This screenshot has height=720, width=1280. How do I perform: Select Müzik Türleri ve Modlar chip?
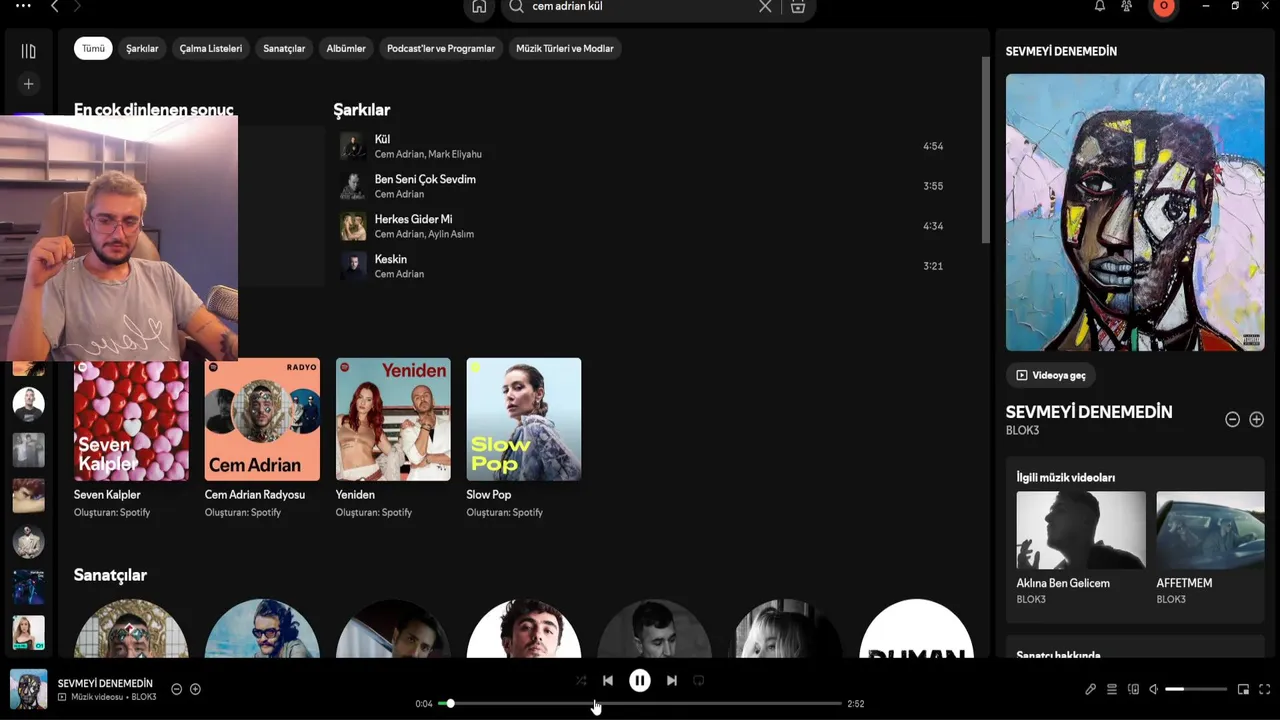coord(565,48)
